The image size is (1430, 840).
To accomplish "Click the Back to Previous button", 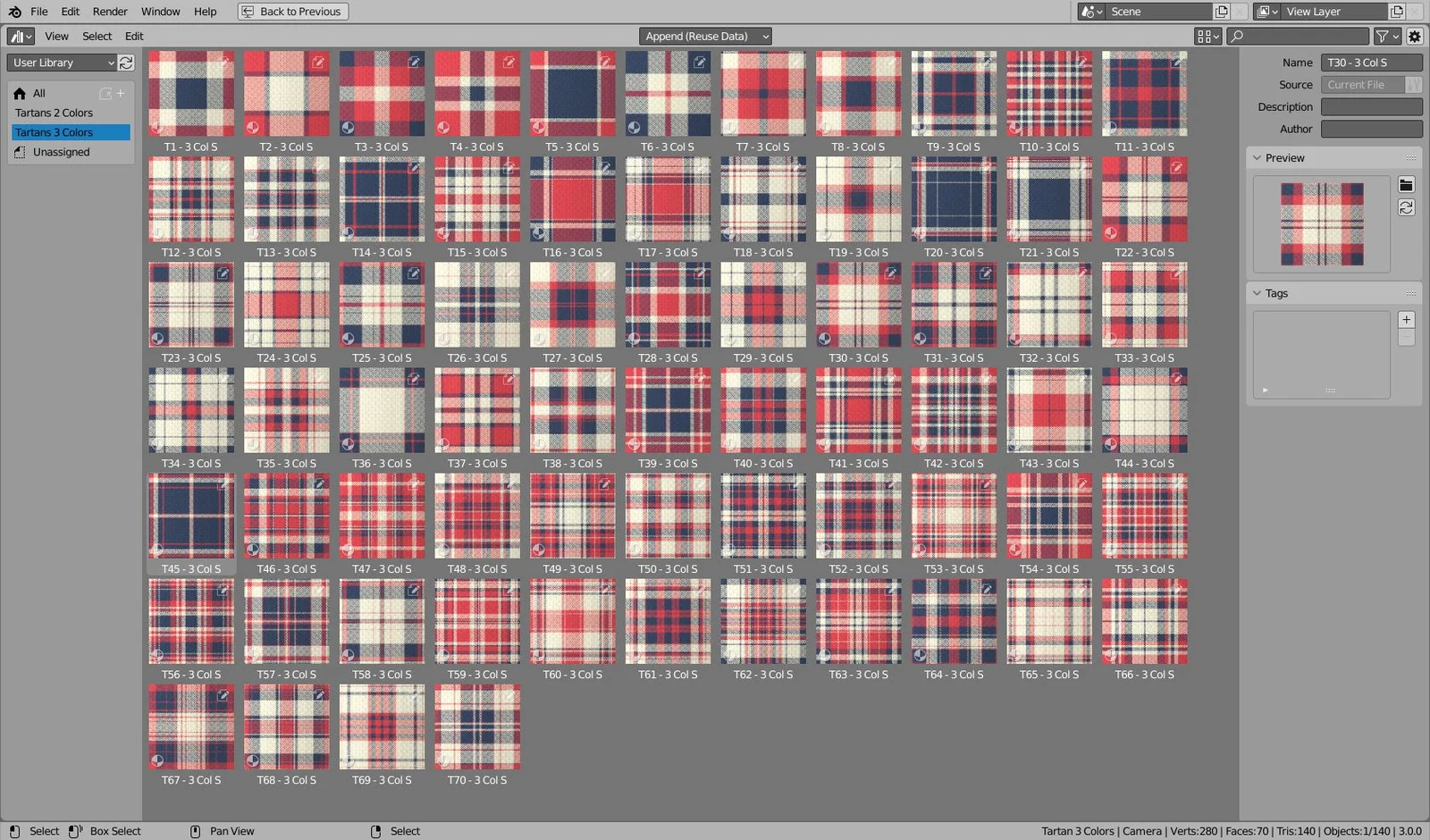I will click(292, 11).
